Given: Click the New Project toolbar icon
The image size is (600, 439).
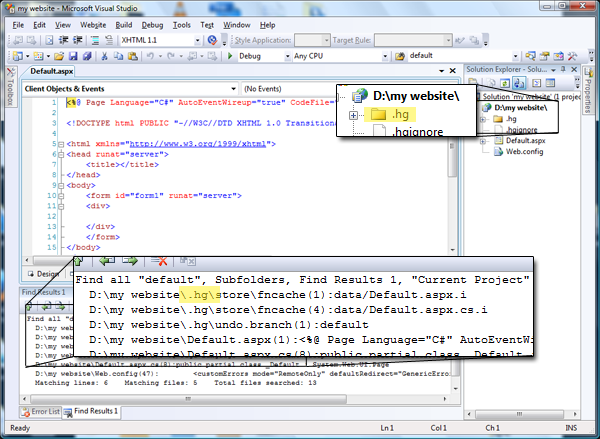Looking at the screenshot, I should point(17,56).
